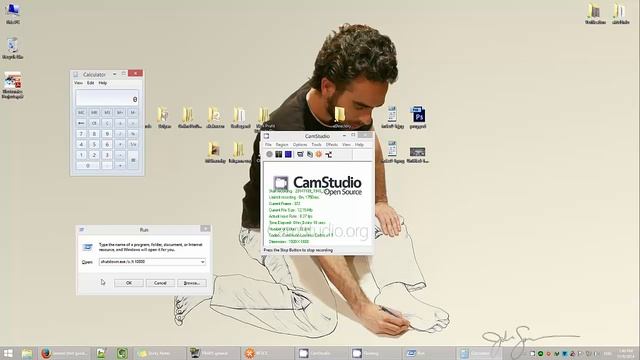Toggle the CamStudio view toolbar icon
Viewport: 640px width, 360px height.
300,154
